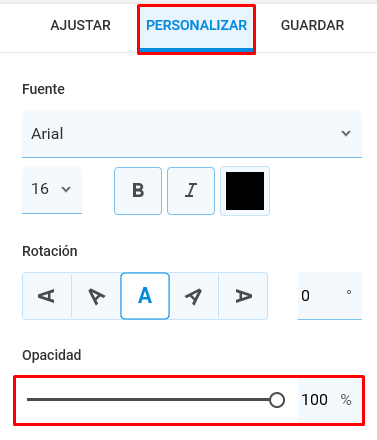The height and width of the screenshot is (440, 377).
Task: Toggle bold with the B button
Action: coord(138,191)
